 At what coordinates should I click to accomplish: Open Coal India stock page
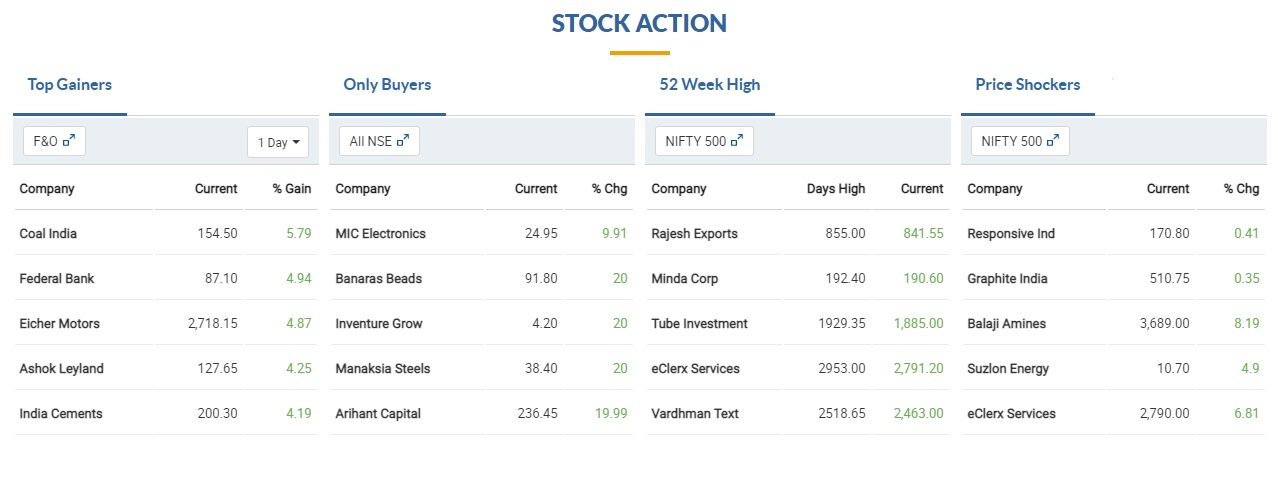click(x=48, y=234)
